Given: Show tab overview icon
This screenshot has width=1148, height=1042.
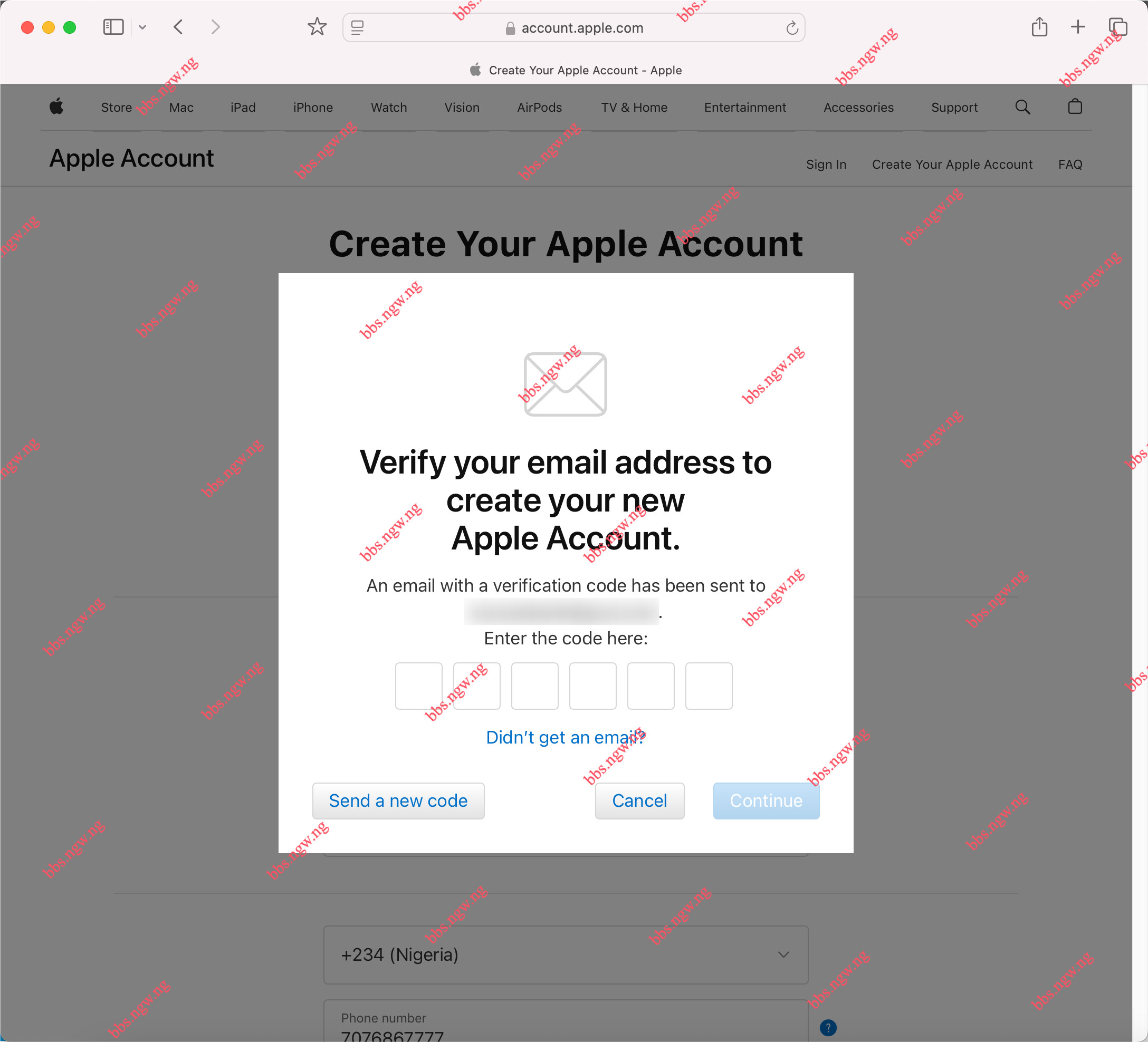Looking at the screenshot, I should [1118, 27].
